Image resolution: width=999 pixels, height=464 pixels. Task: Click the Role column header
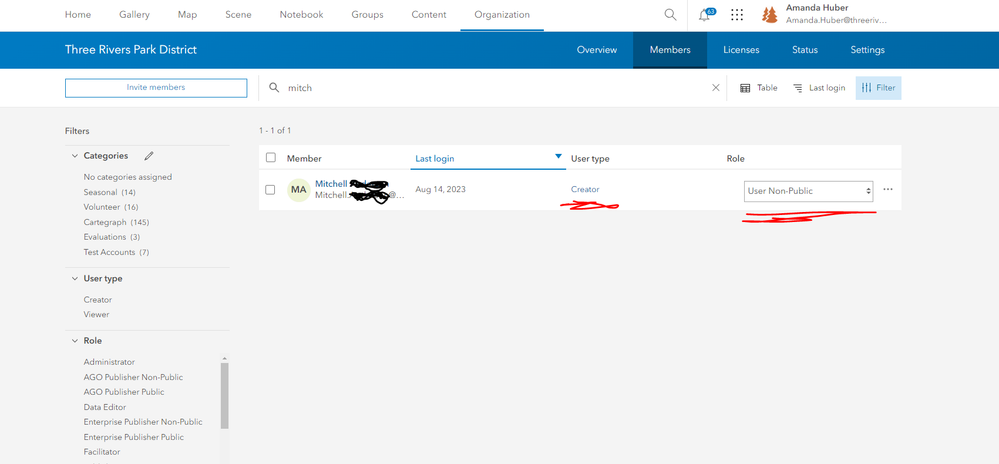(x=735, y=158)
